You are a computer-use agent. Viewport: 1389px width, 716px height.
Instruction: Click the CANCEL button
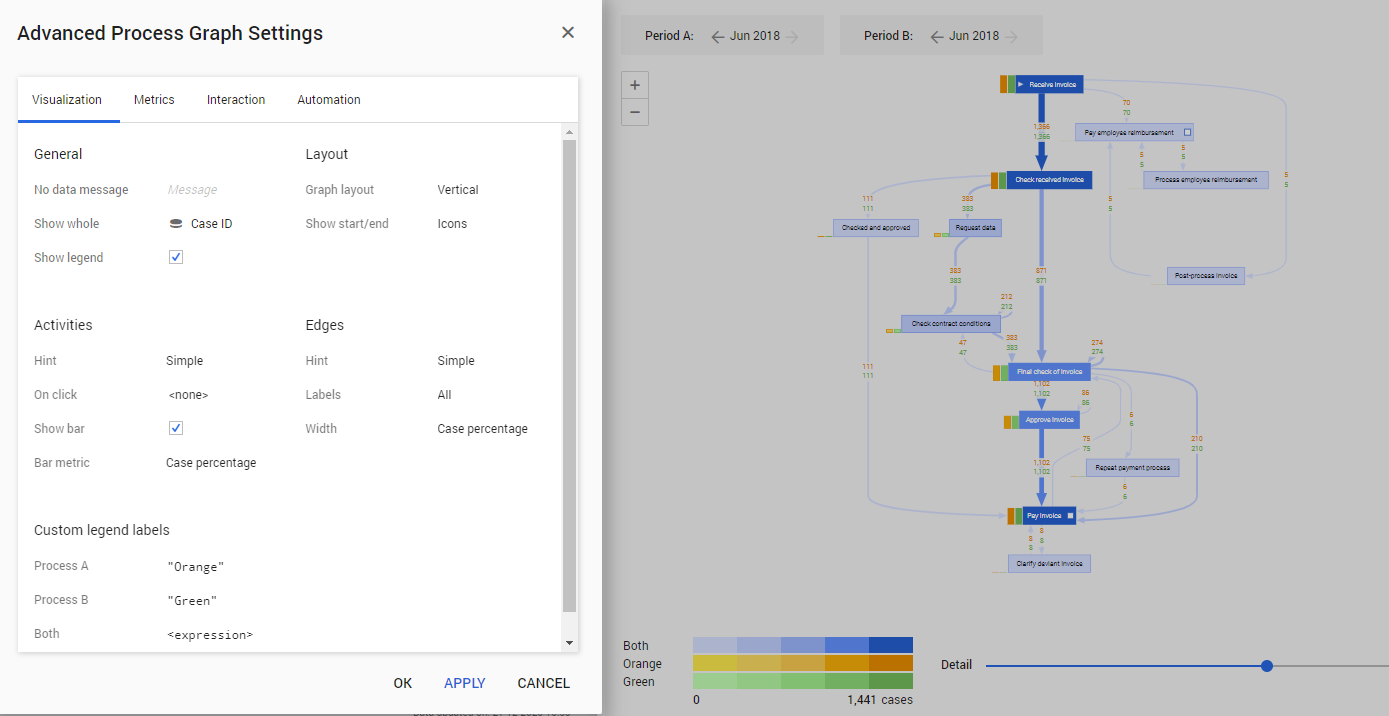[543, 683]
